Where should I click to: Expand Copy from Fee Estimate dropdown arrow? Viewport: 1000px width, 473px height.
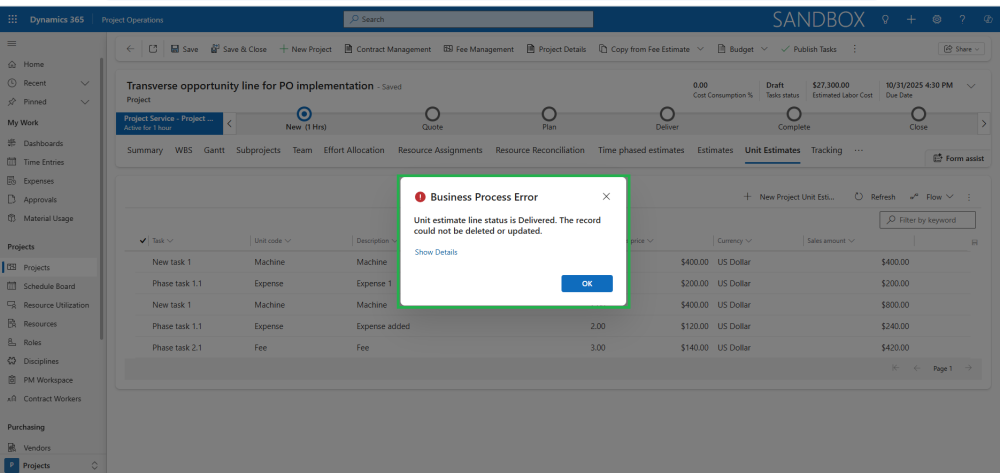click(x=700, y=49)
